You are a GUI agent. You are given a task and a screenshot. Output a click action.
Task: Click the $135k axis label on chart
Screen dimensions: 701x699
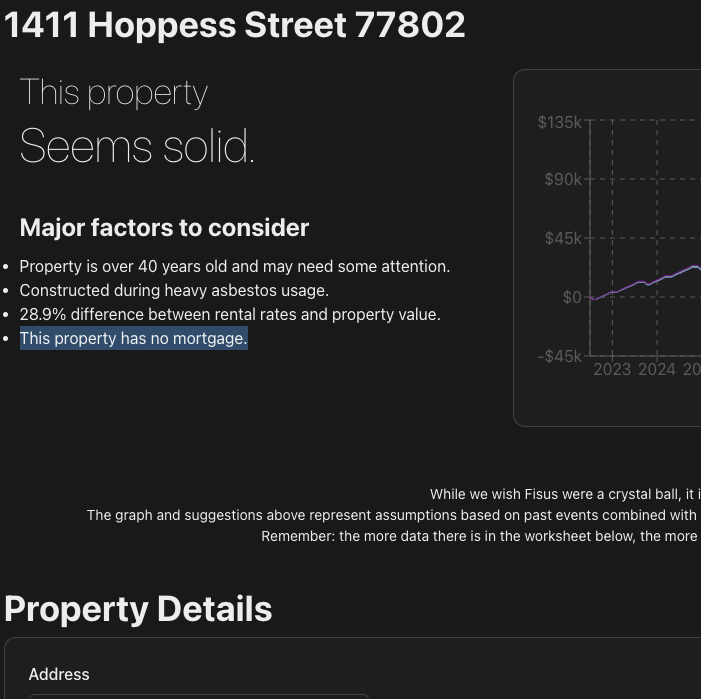(559, 122)
